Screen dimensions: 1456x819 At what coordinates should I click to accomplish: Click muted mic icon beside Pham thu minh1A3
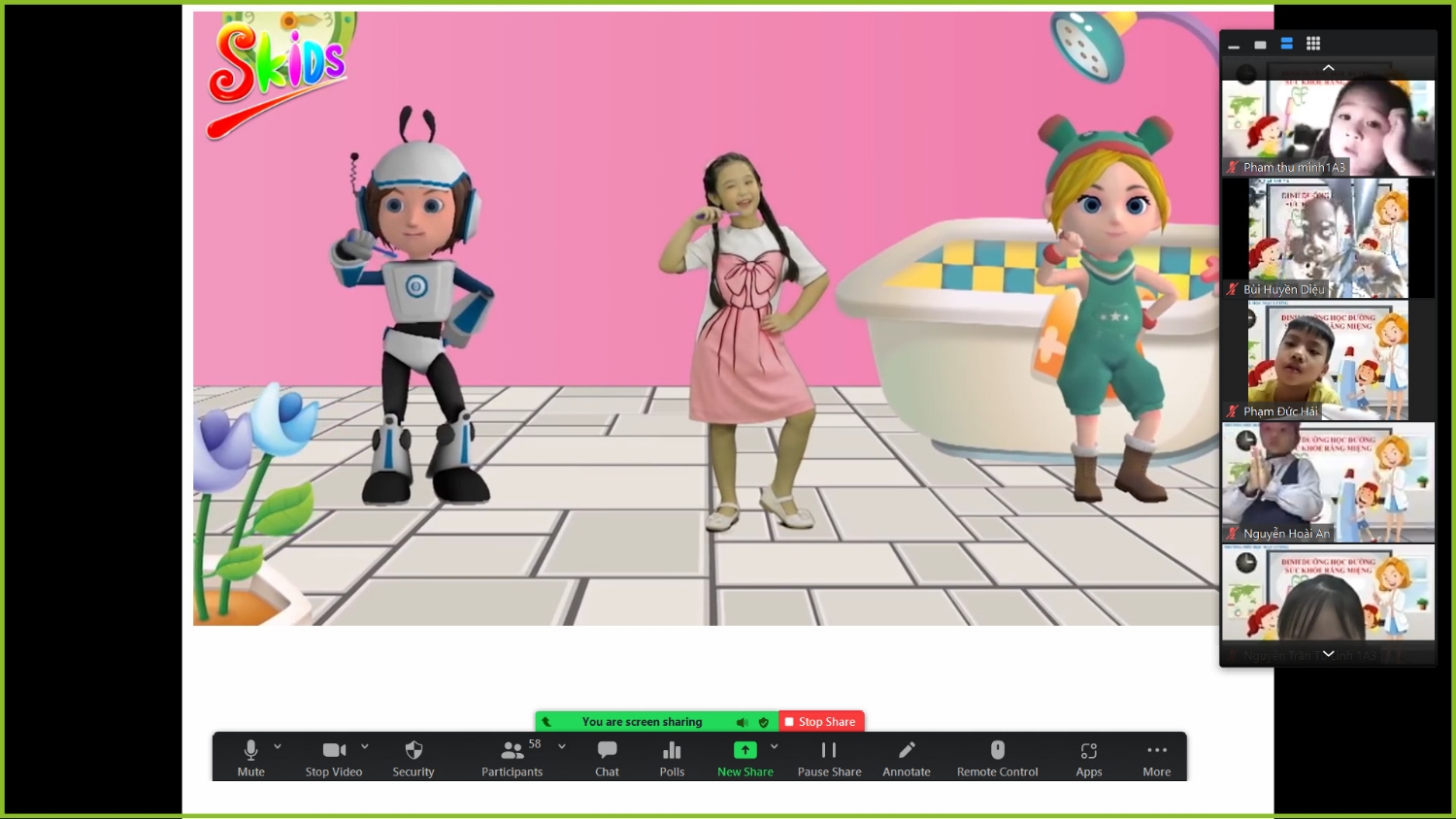tap(1233, 167)
